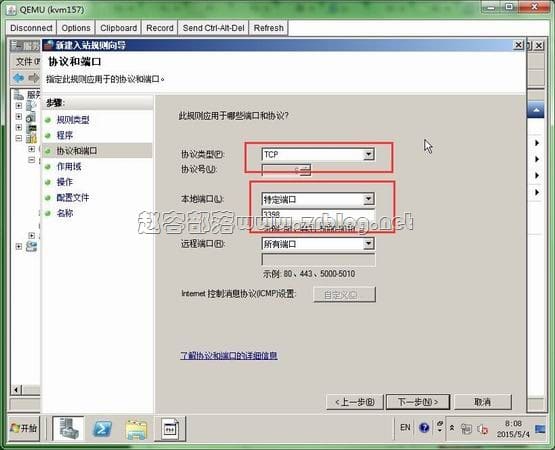Image resolution: width=555 pixels, height=450 pixels.
Task: Expand the first tree node plus sign
Action: 19,106
